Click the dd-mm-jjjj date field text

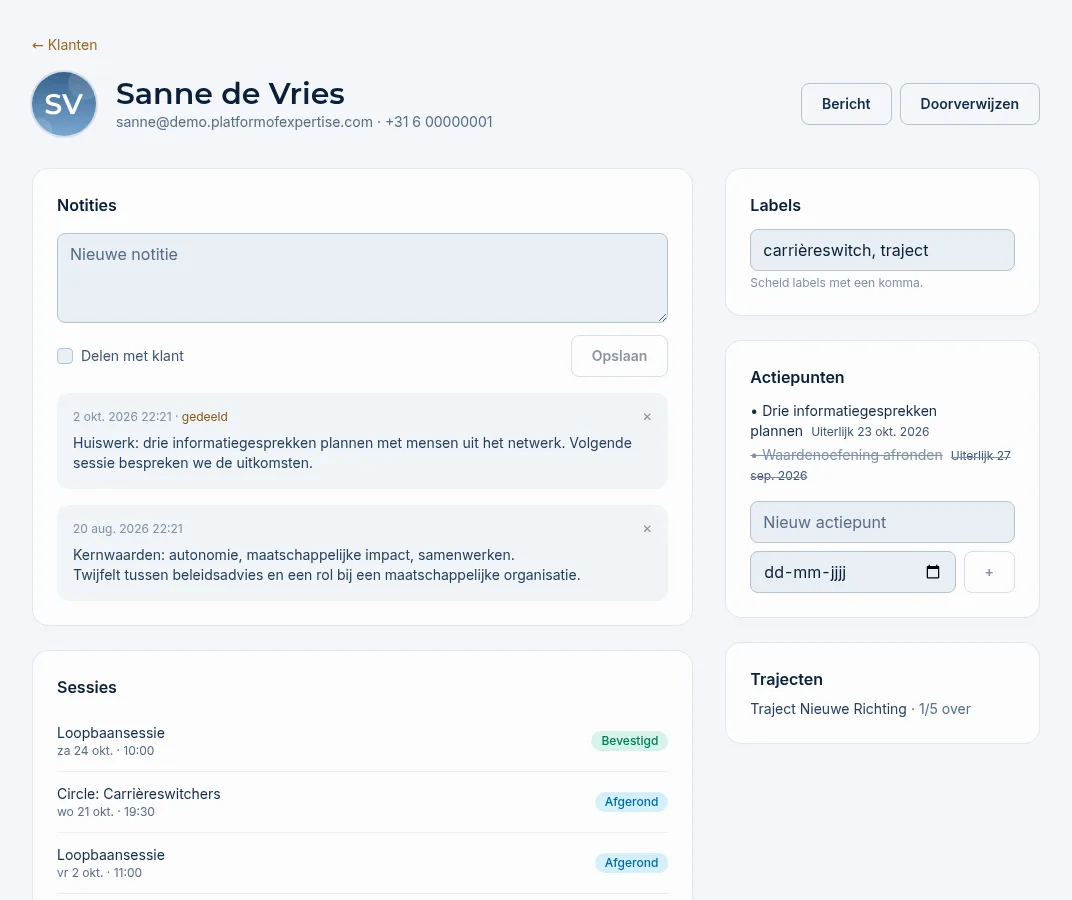point(805,572)
